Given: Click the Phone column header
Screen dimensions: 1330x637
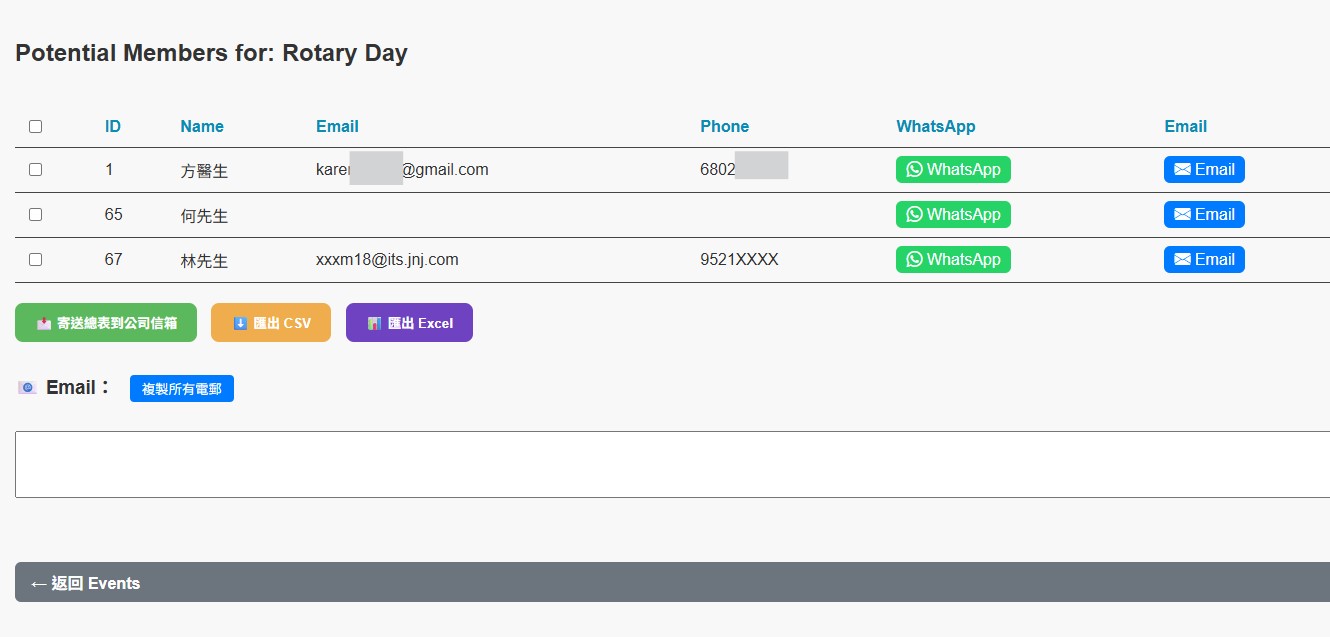Looking at the screenshot, I should coord(724,126).
